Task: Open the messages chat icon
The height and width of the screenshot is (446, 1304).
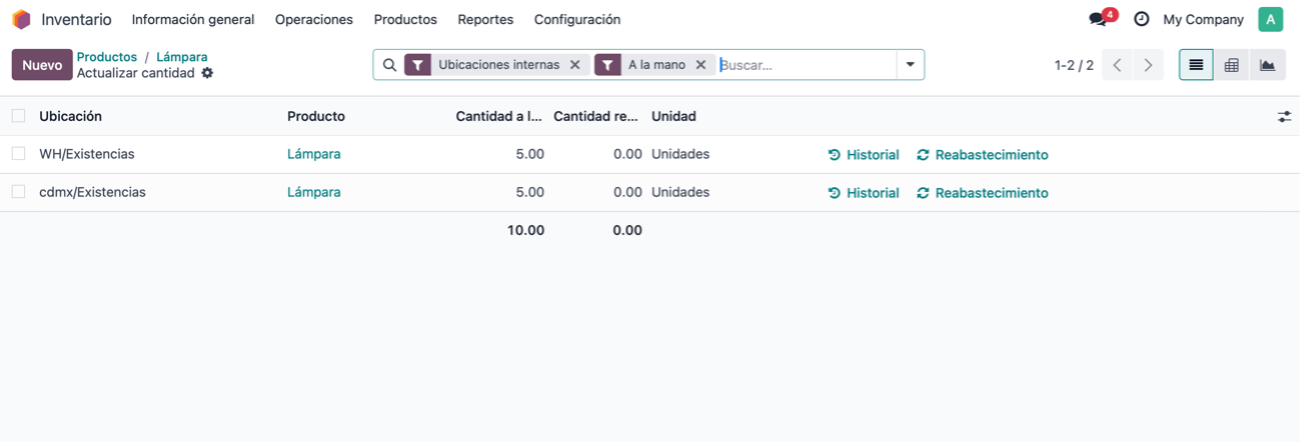Action: coord(1099,20)
